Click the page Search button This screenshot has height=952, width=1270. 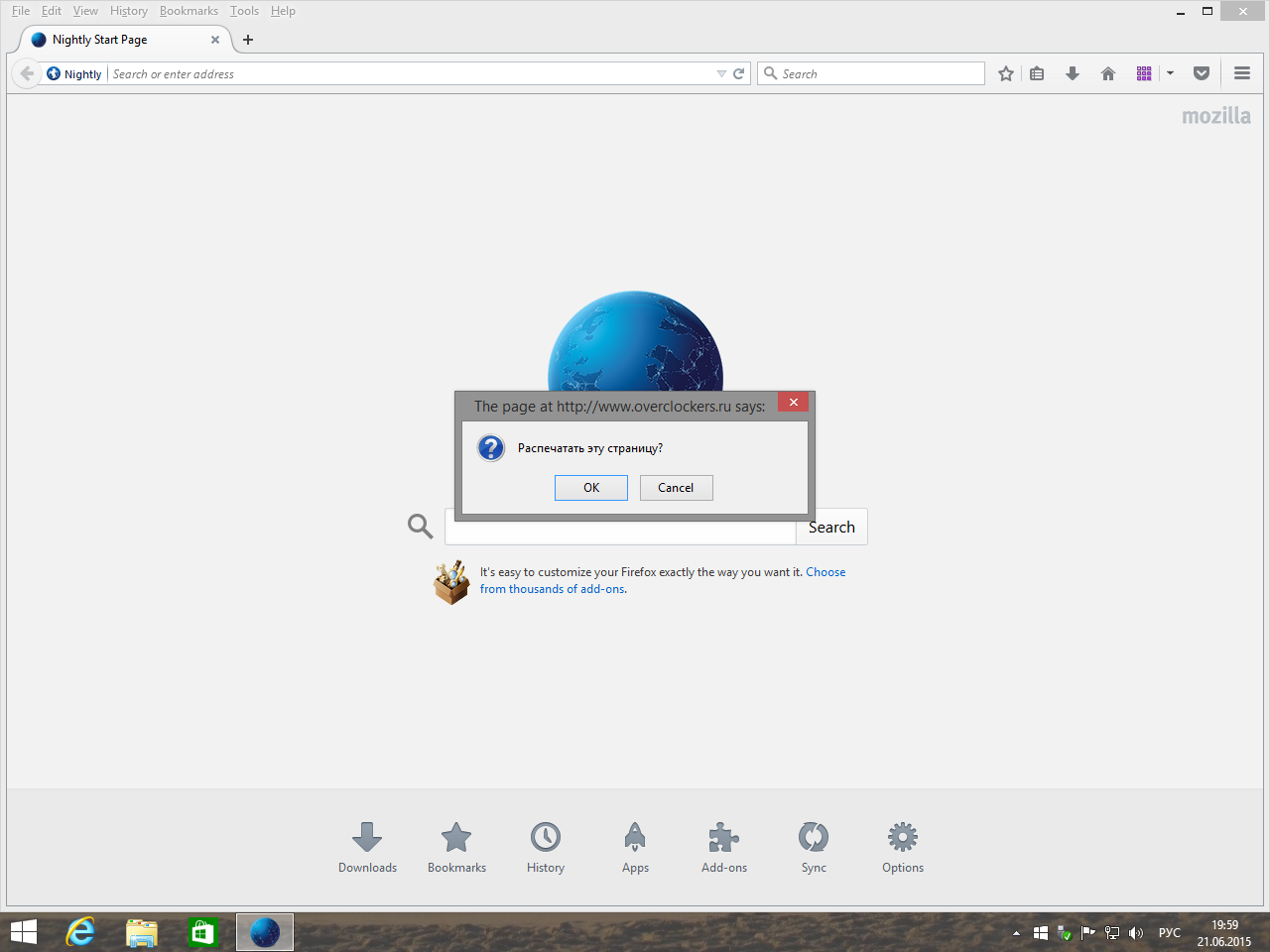(831, 527)
